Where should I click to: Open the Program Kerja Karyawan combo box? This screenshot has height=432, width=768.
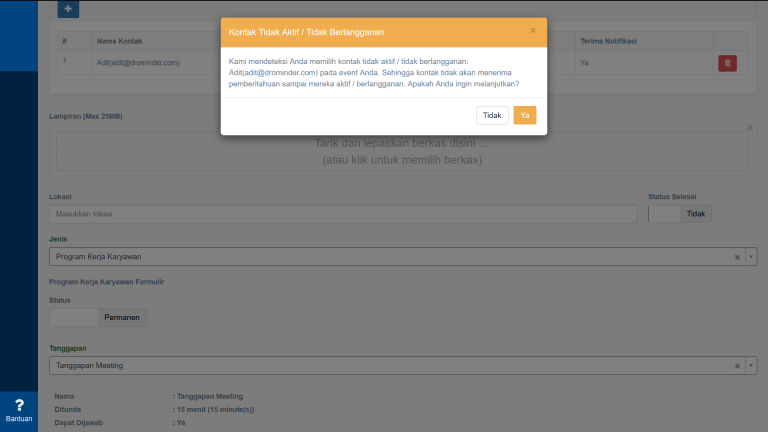[390, 257]
